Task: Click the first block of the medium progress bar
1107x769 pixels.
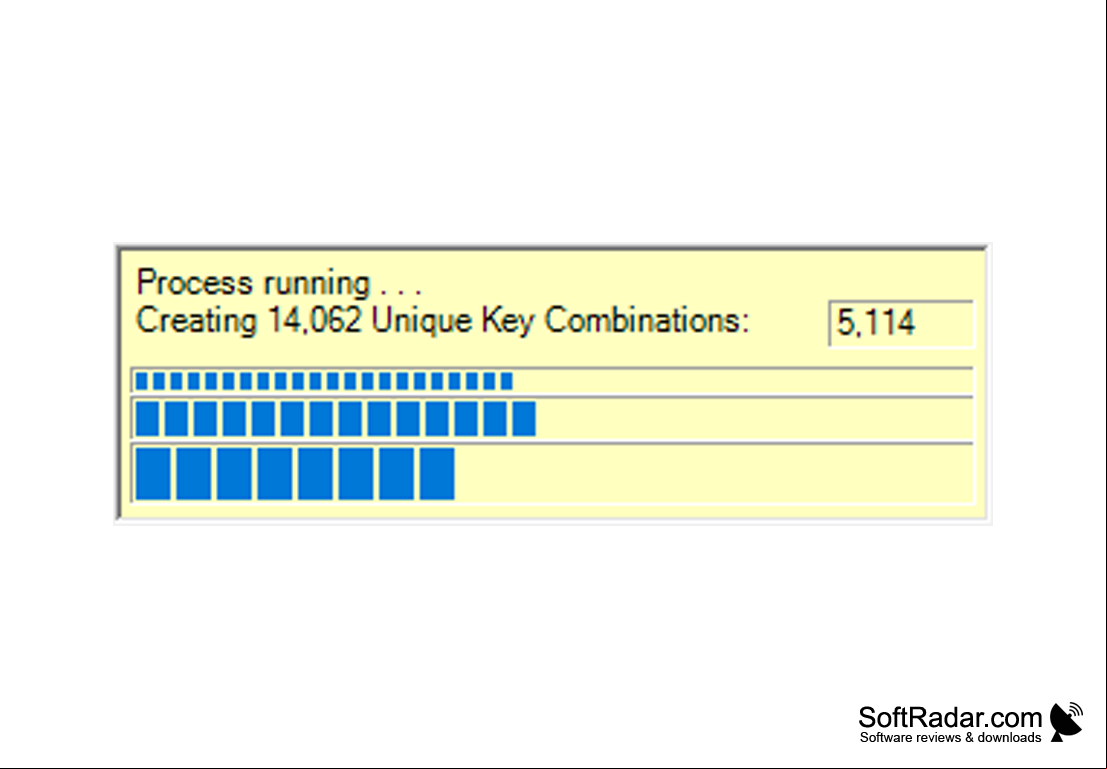Action: [148, 419]
